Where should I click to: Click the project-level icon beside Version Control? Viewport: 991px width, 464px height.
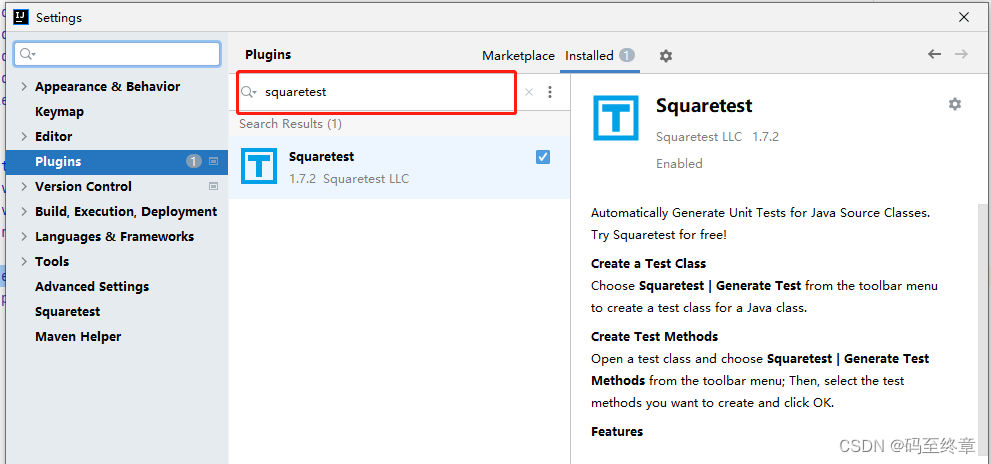click(214, 186)
